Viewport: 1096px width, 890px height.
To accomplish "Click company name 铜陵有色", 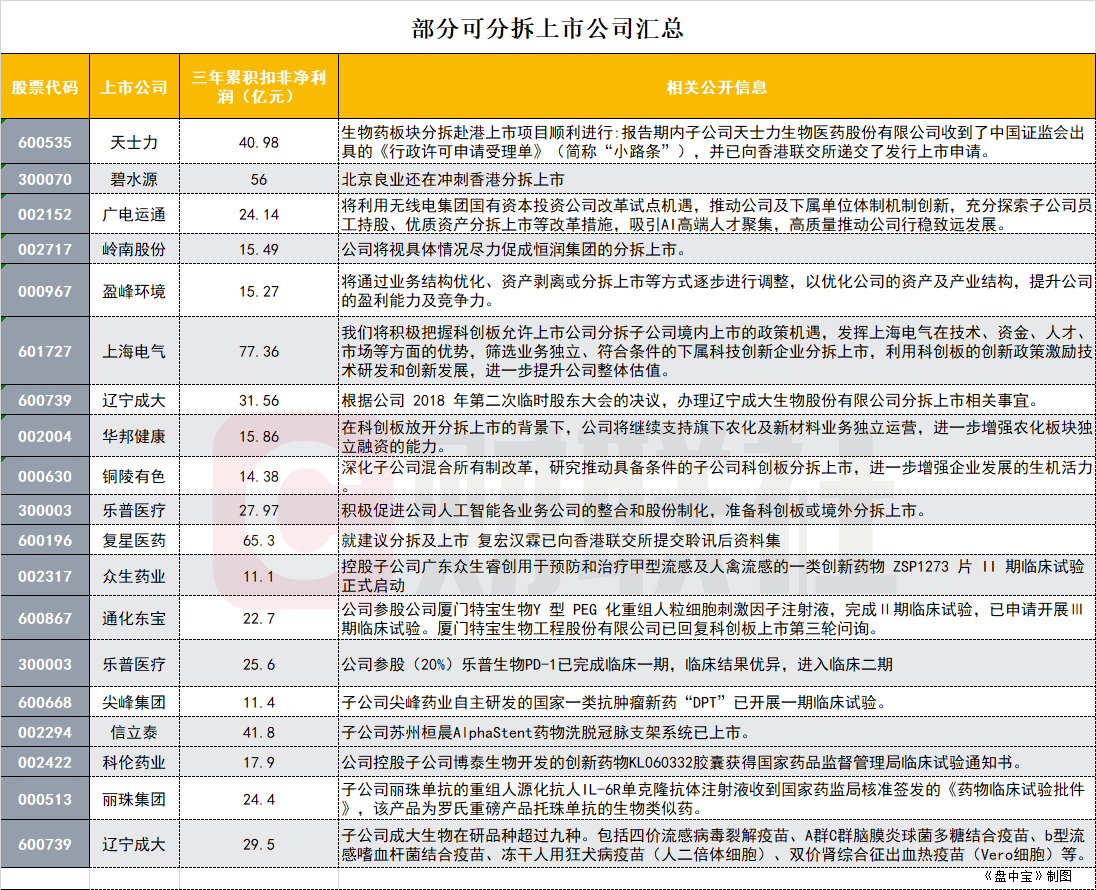I will click(134, 476).
